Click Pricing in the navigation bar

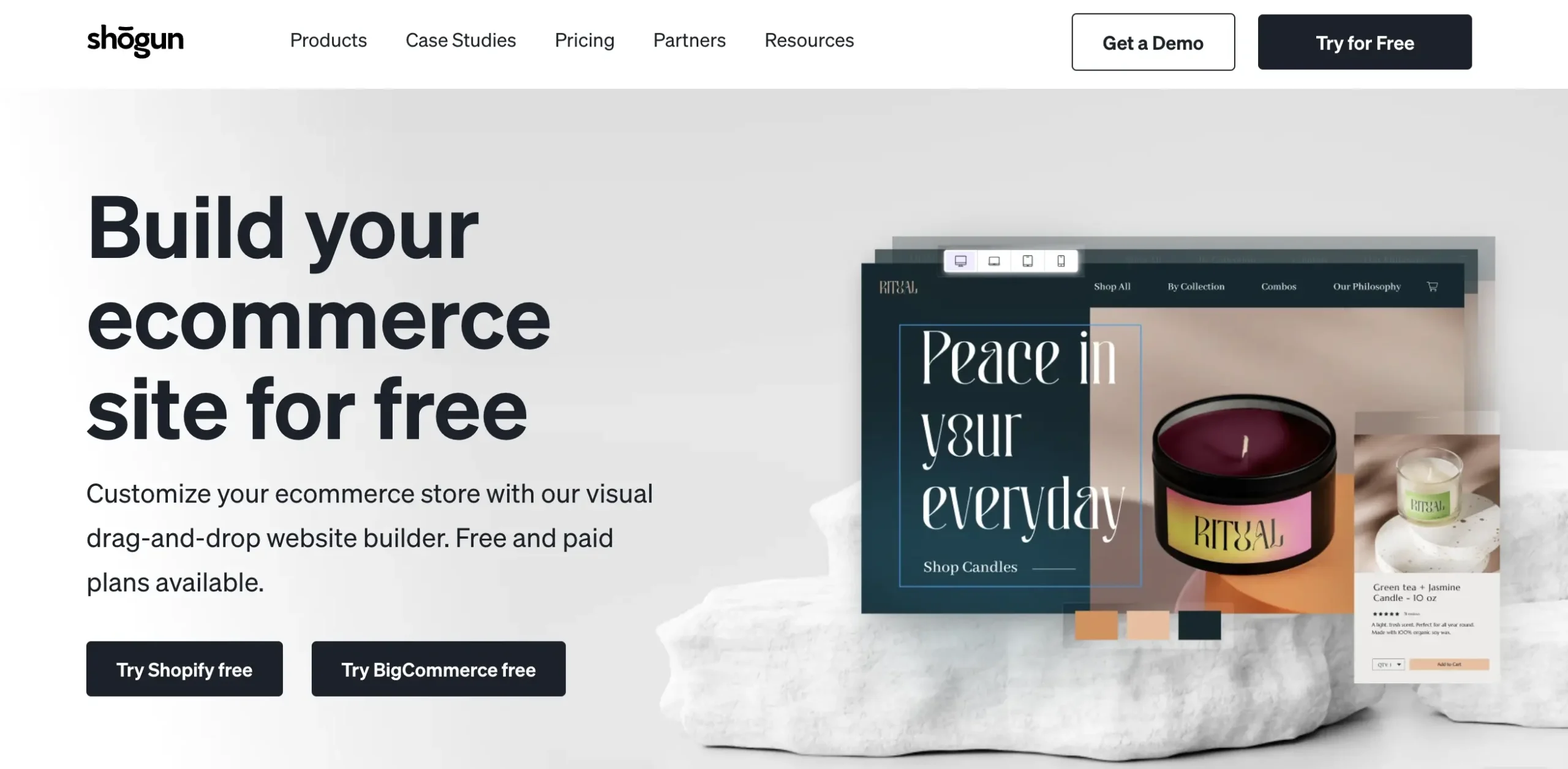585,40
